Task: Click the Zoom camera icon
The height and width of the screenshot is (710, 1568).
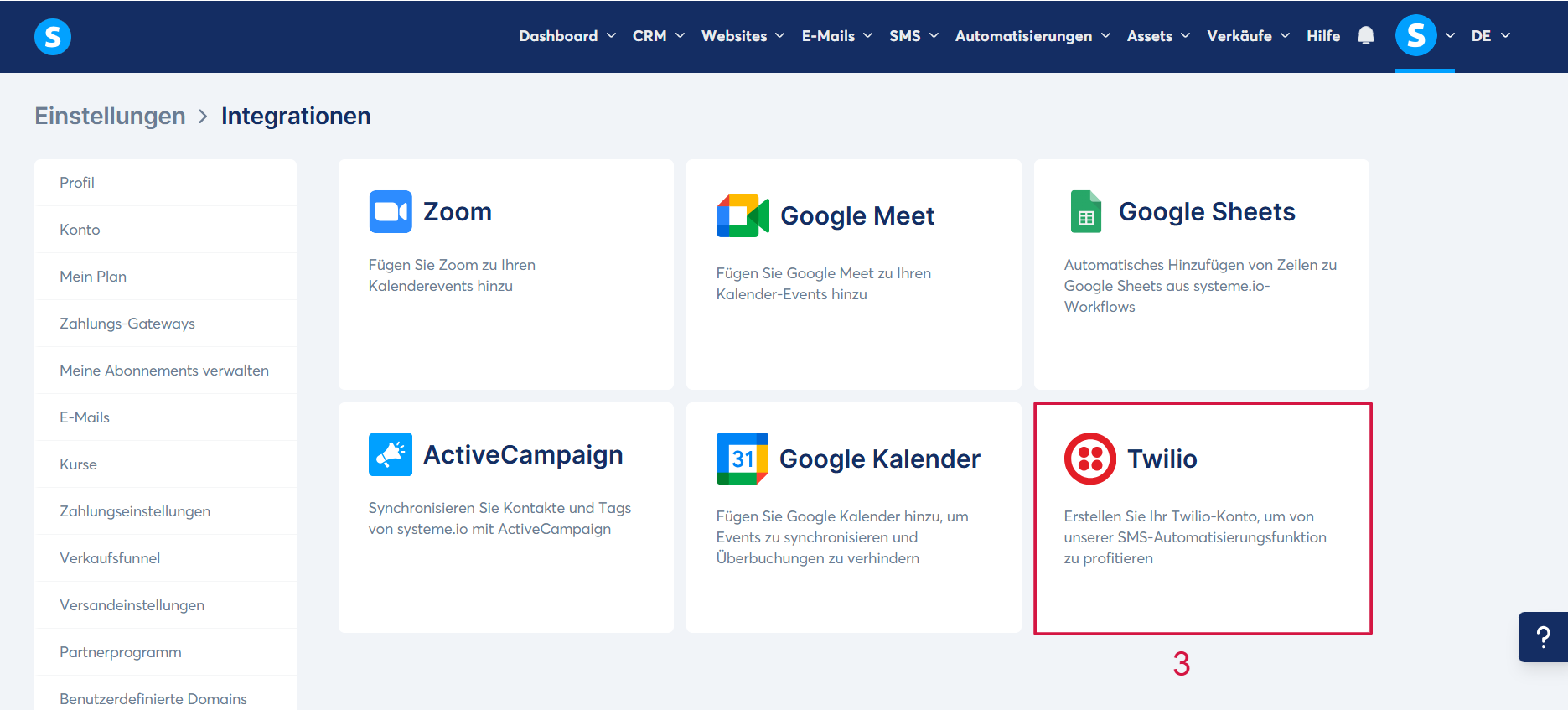Action: 391,211
